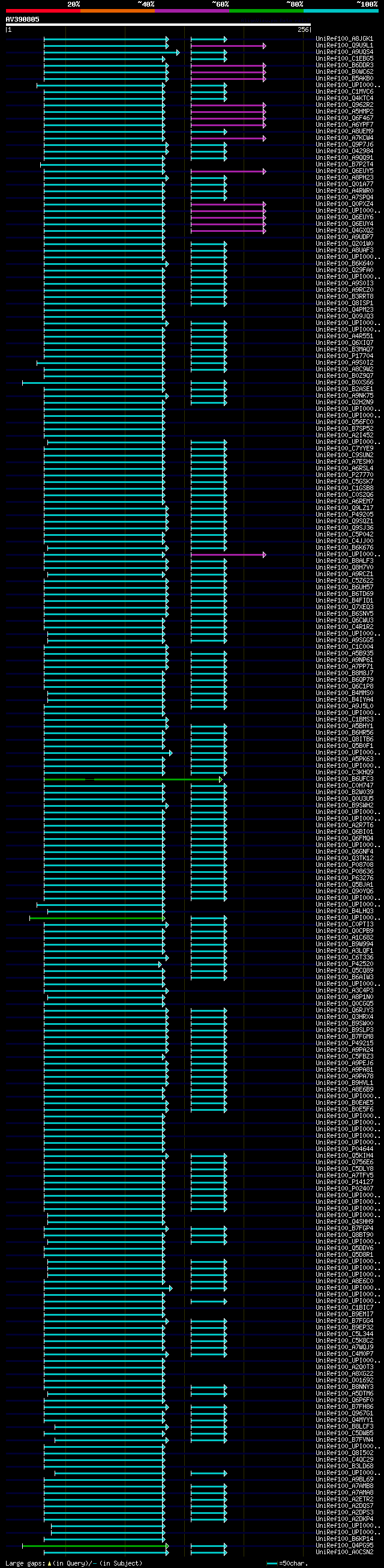Click the purple ~60% identity legend segment
Viewport: 384px width, 1568px height.
192,11
